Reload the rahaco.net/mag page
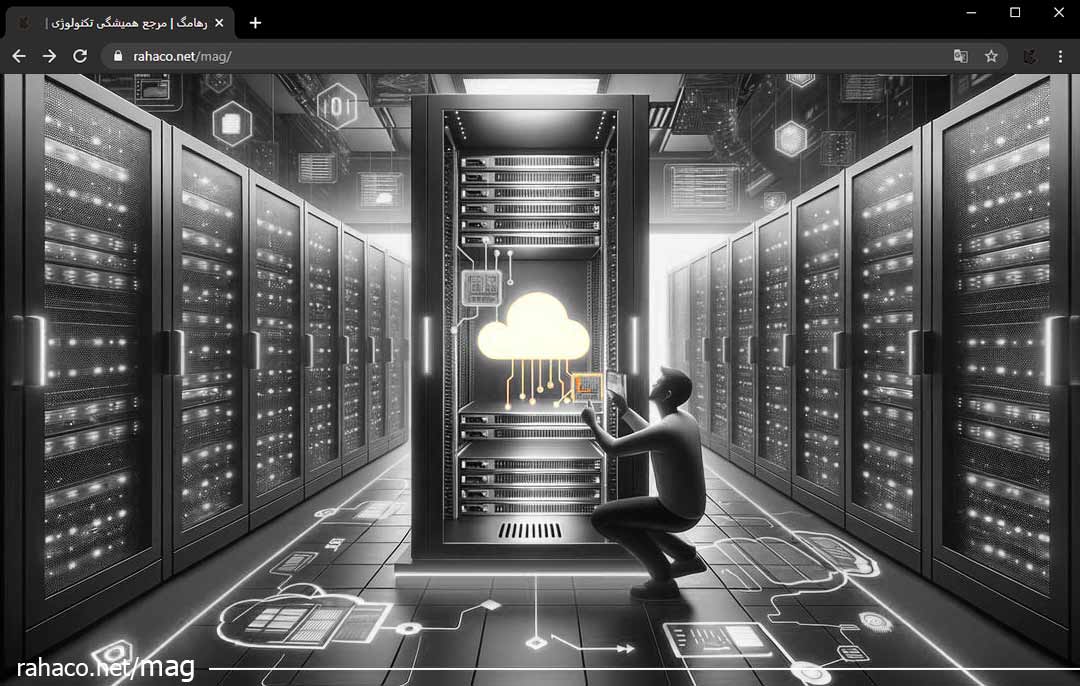Screen dimensions: 1080x686 point(80,56)
